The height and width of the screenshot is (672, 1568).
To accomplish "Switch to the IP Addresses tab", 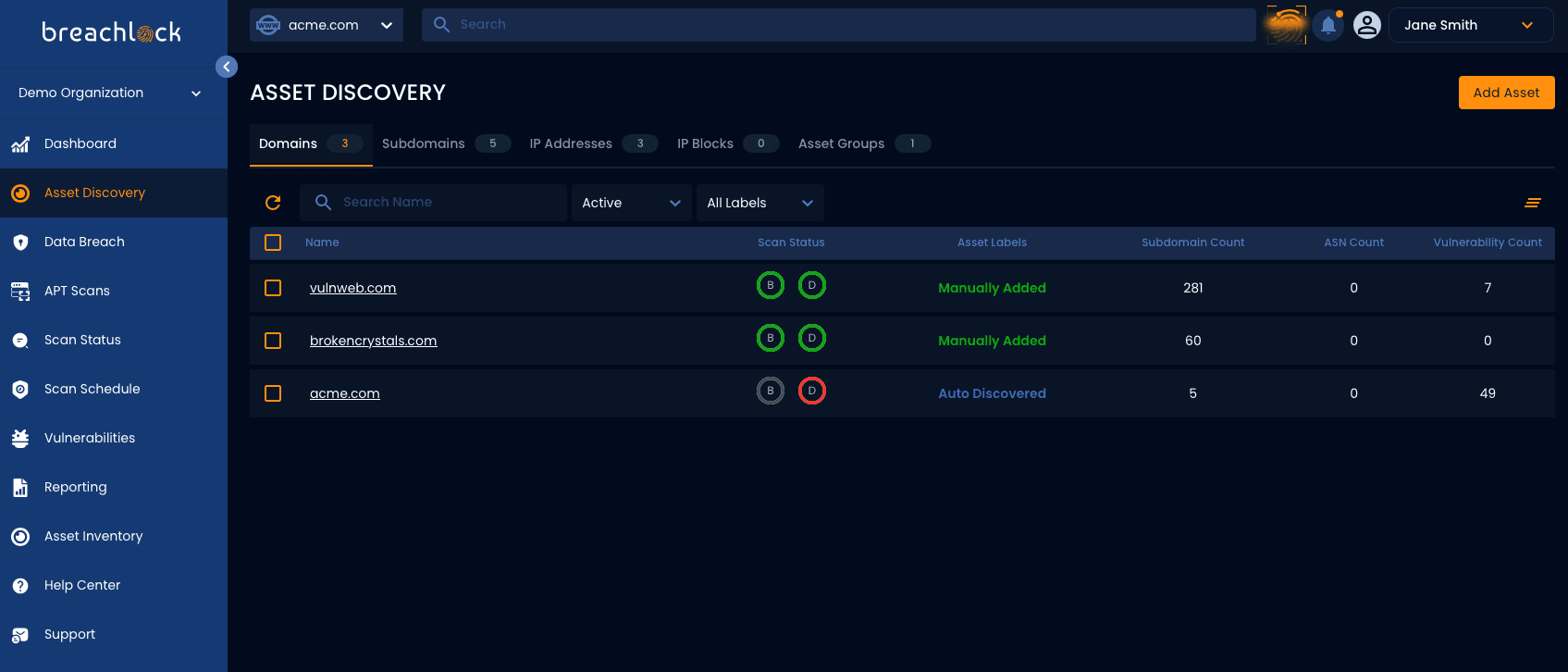I will coord(593,143).
